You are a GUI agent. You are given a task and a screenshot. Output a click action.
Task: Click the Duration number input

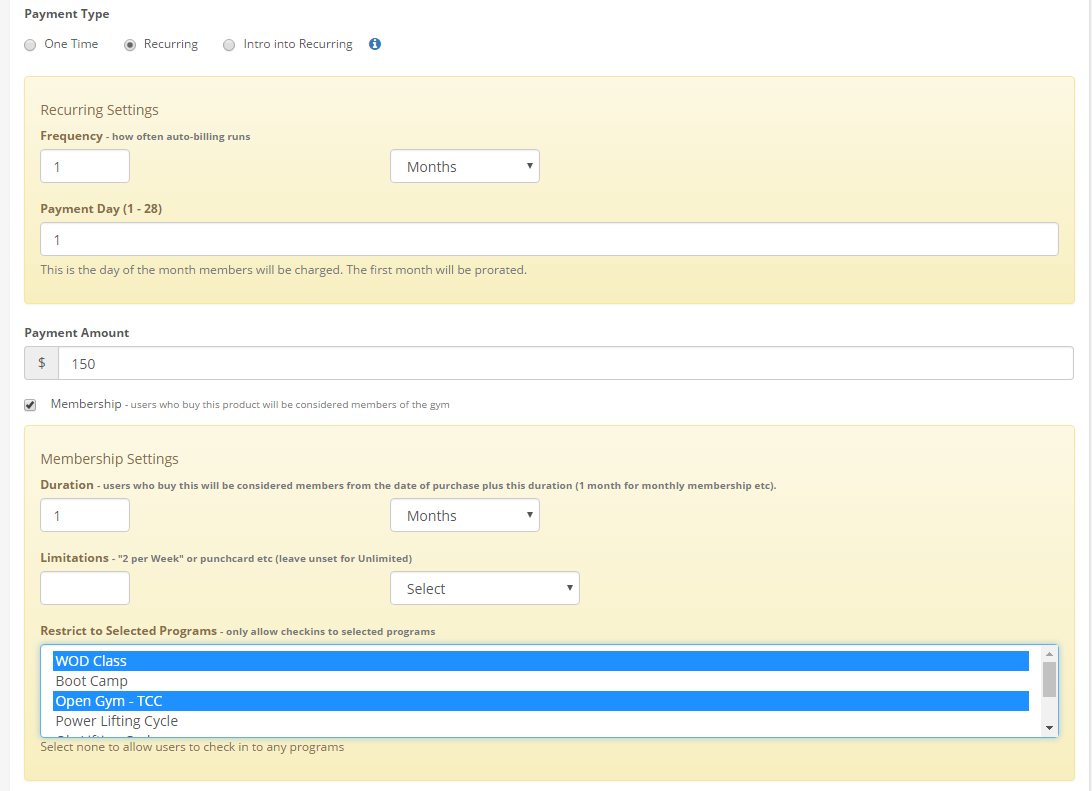click(x=85, y=516)
